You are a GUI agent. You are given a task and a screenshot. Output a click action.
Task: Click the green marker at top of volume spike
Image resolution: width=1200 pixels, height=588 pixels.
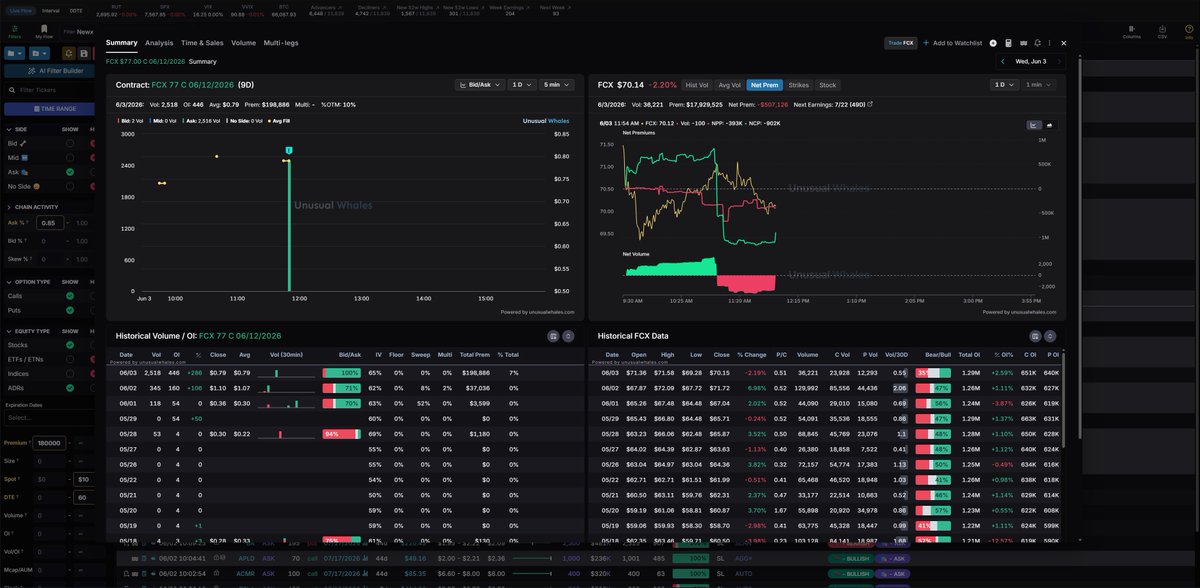pos(288,150)
